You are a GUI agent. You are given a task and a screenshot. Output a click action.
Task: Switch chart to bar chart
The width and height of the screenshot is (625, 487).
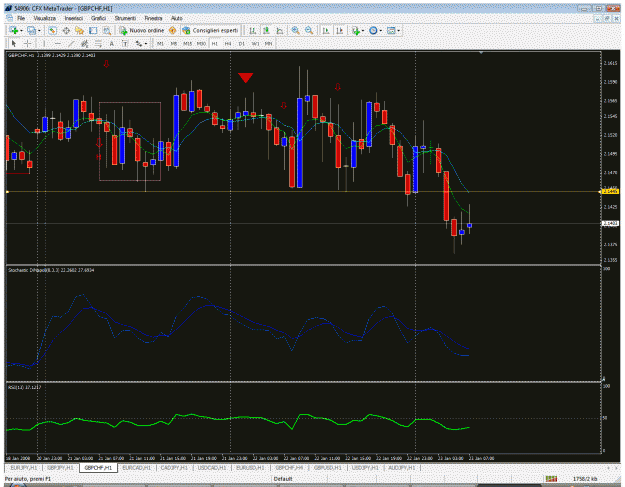tap(253, 30)
